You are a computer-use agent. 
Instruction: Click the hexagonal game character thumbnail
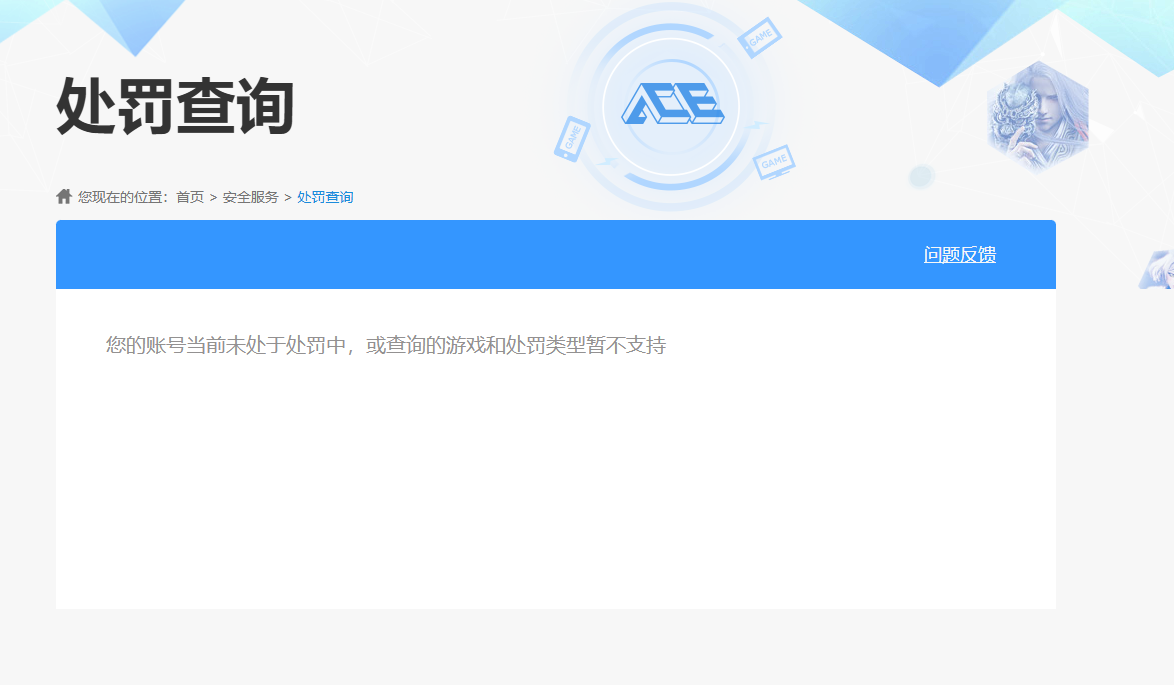tap(1037, 116)
